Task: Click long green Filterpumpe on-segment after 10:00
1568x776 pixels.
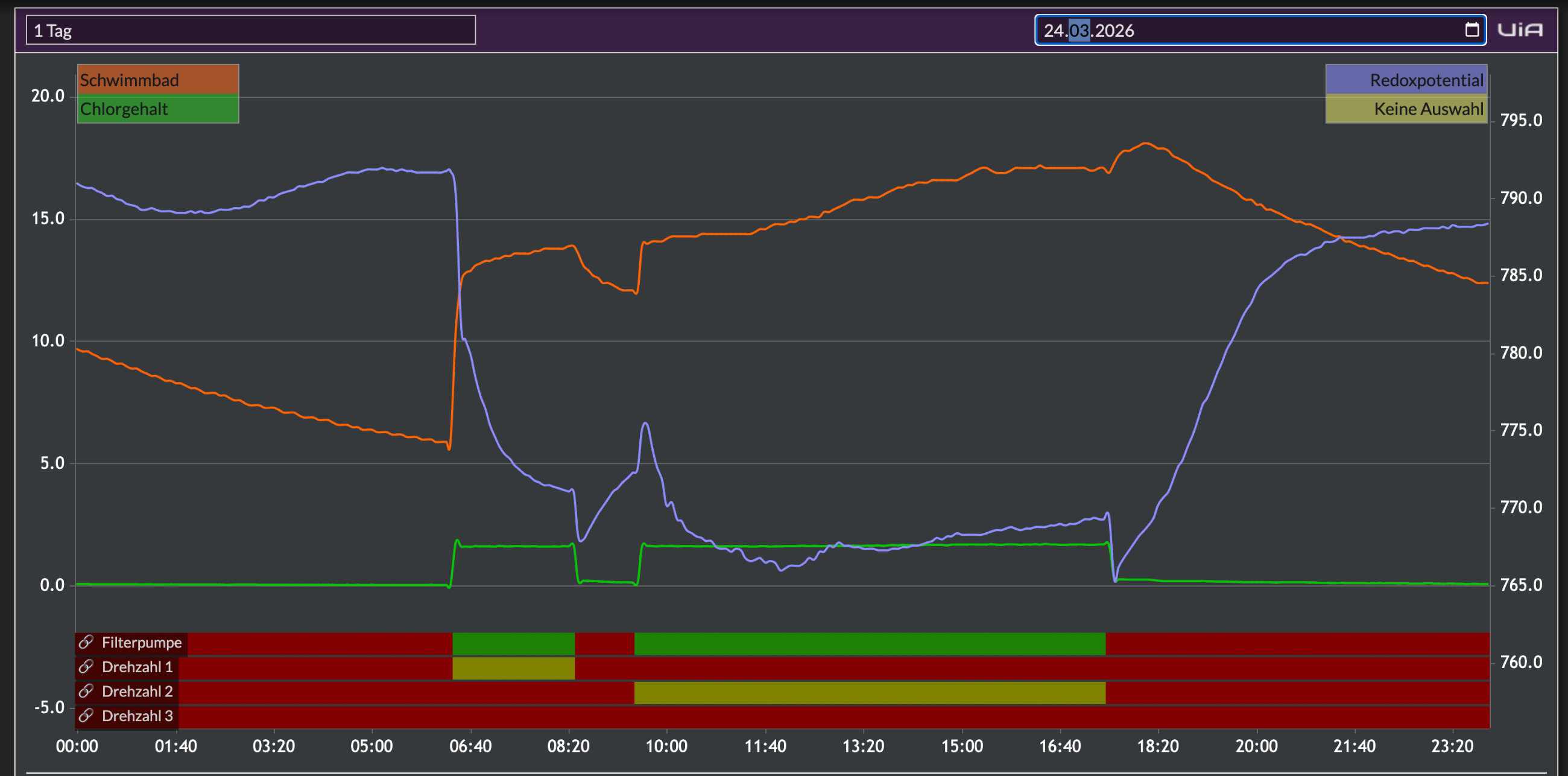Action: (870, 644)
